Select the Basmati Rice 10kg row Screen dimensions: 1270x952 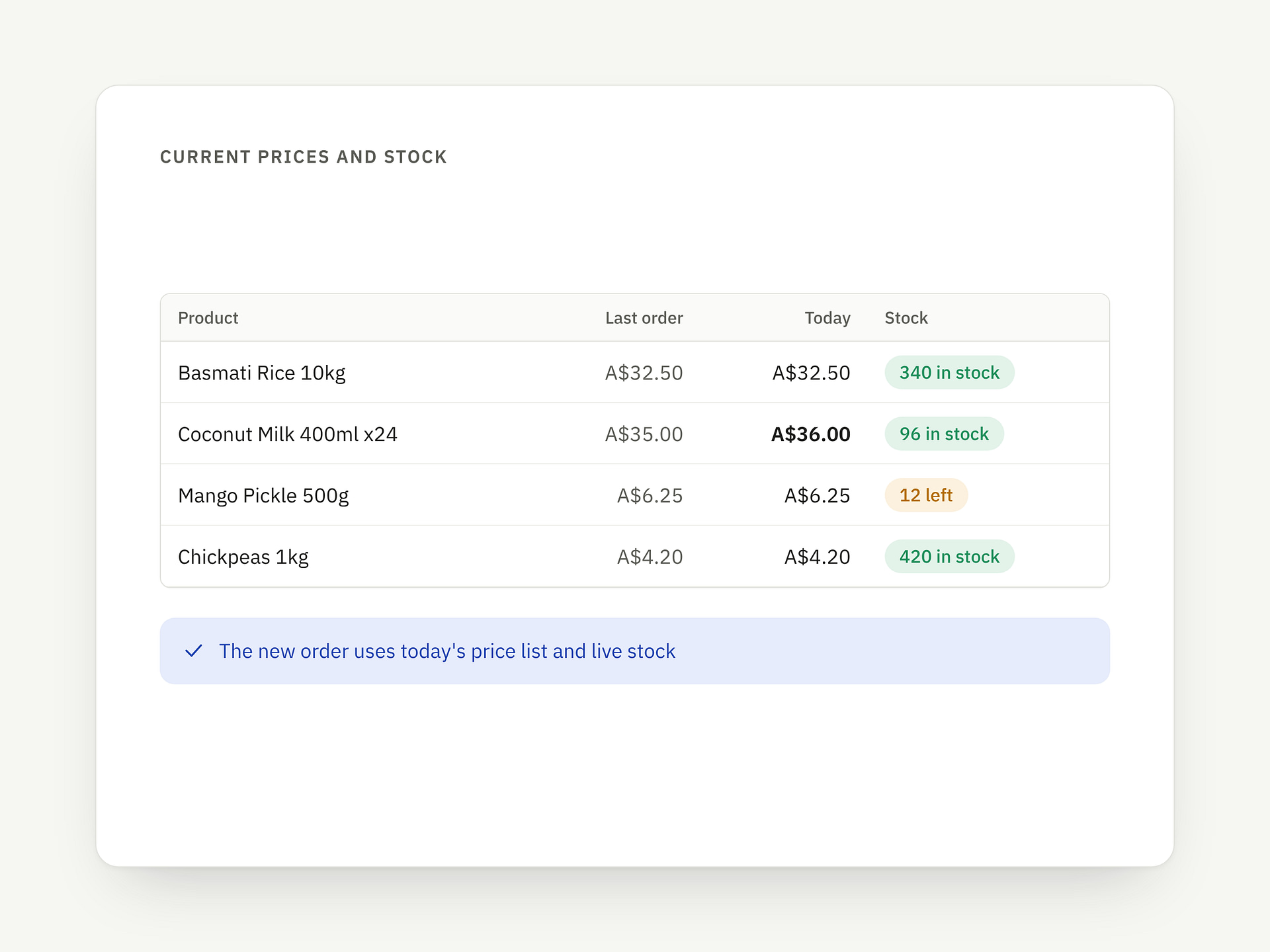pyautogui.click(x=635, y=372)
